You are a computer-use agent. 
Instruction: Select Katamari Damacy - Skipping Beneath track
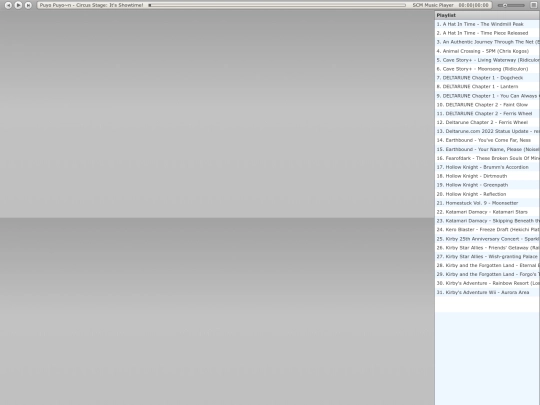pyautogui.click(x=487, y=221)
